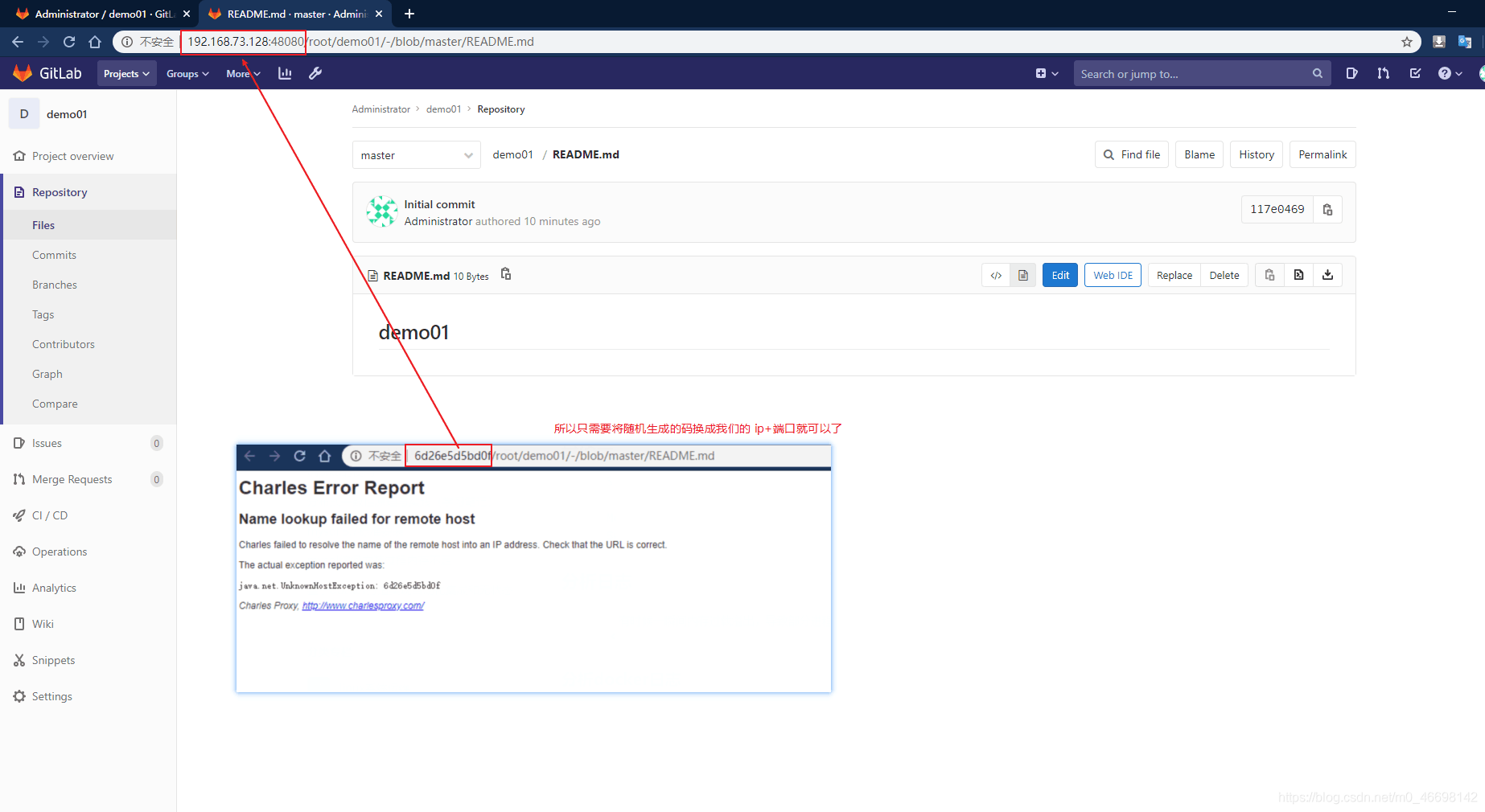Open the master branch selector dropdown
Viewport: 1485px width, 812px height.
417,155
